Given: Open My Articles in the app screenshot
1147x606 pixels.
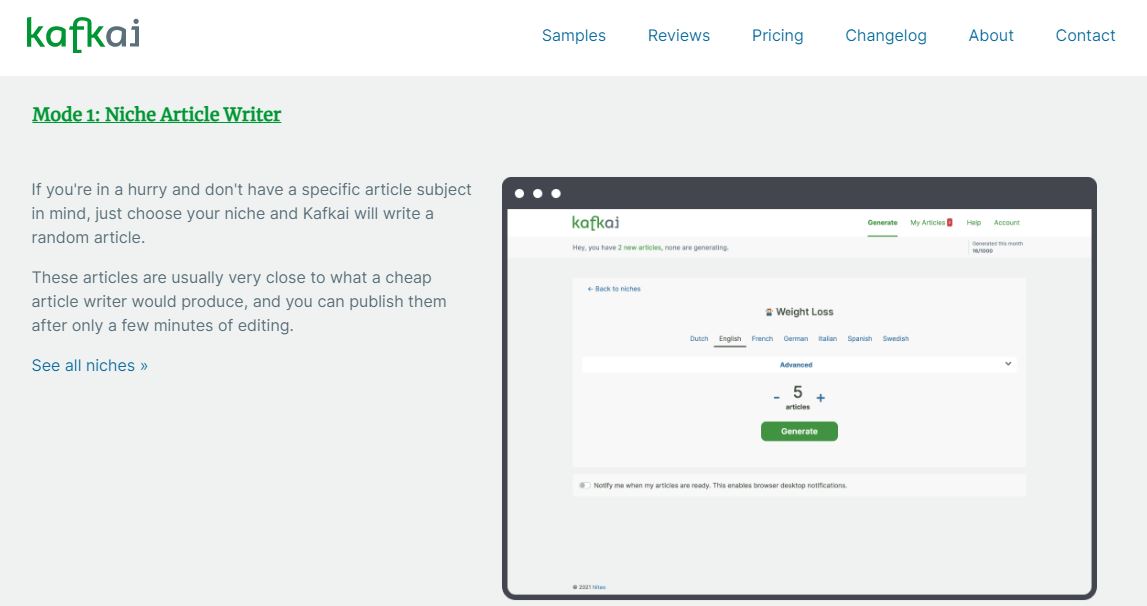Looking at the screenshot, I should [x=928, y=222].
